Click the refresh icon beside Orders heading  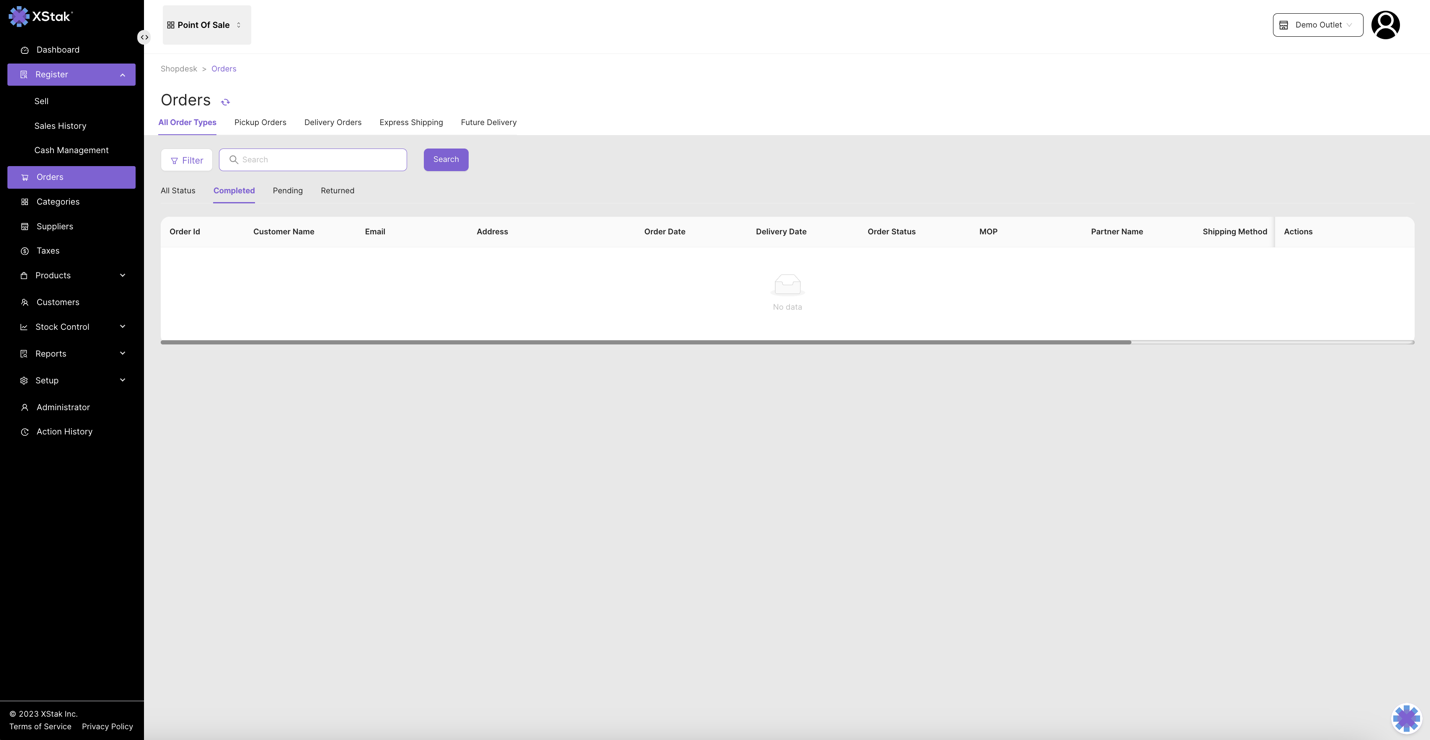[x=225, y=102]
